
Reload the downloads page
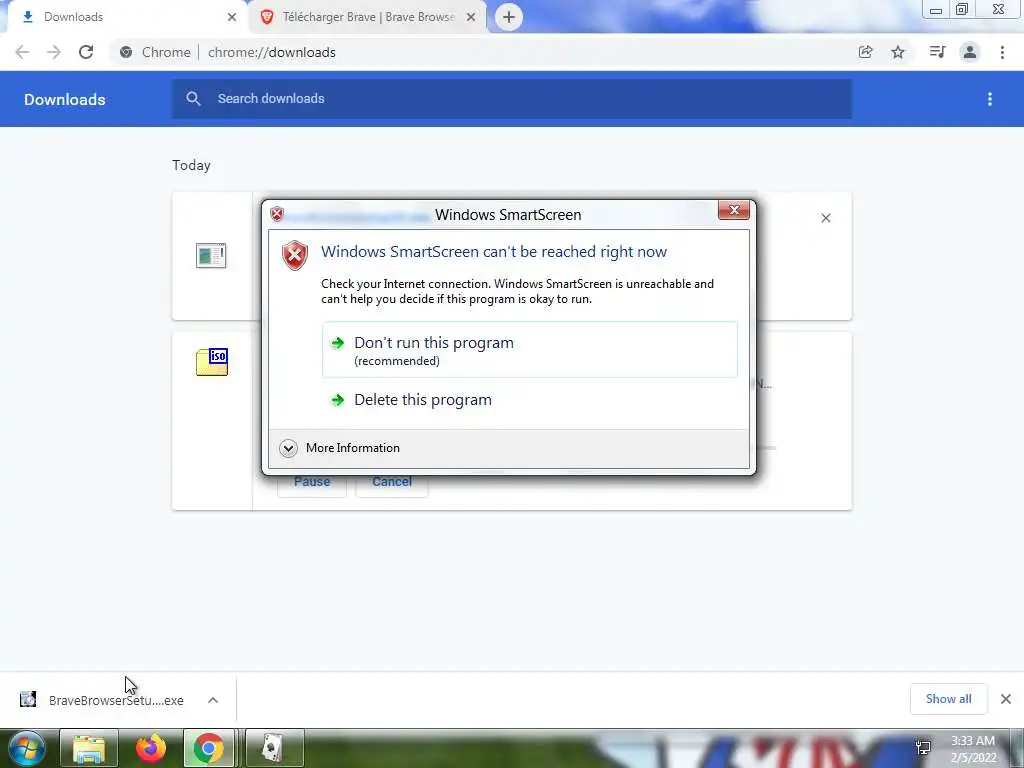coord(86,52)
